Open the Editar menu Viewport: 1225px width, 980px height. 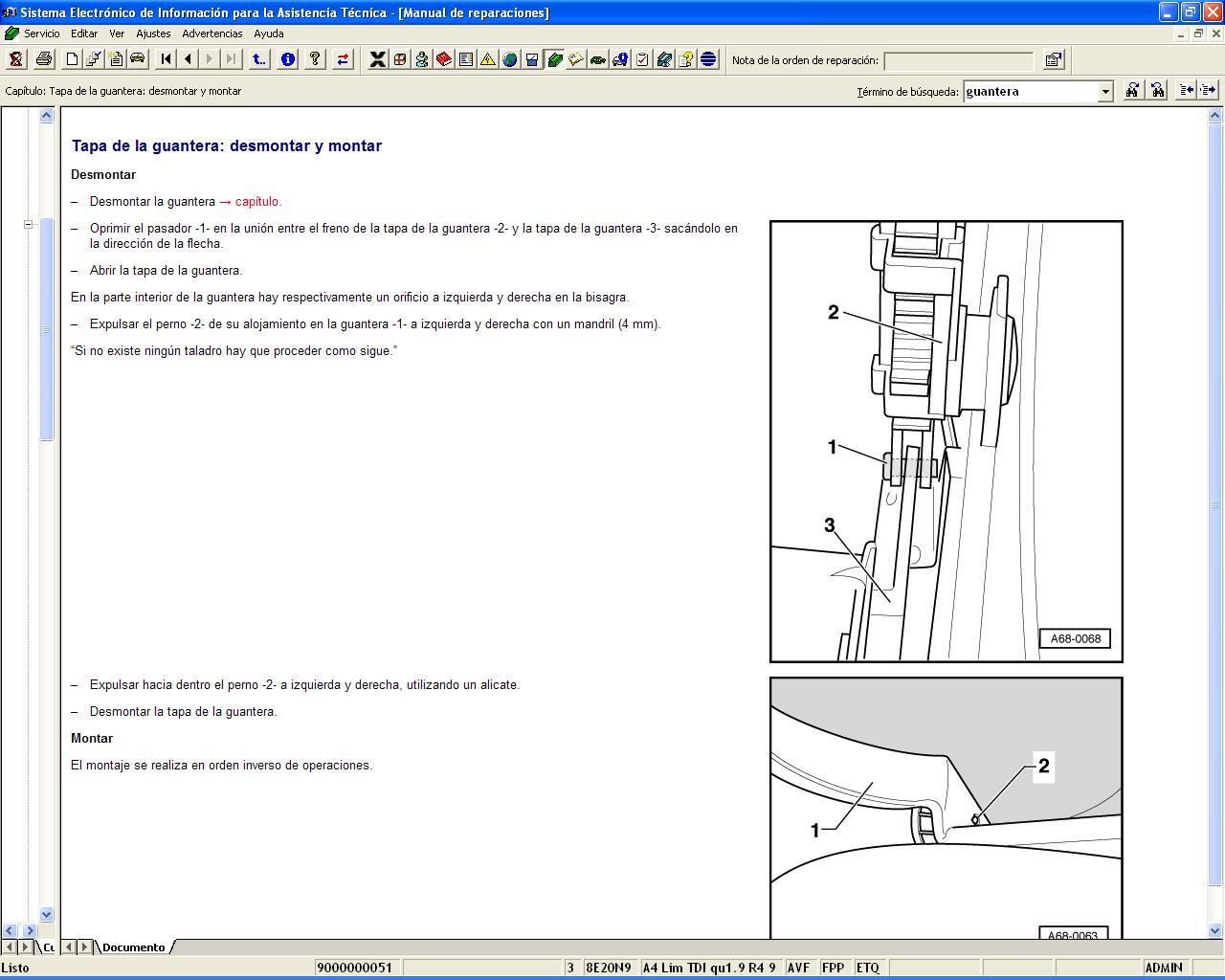[84, 33]
